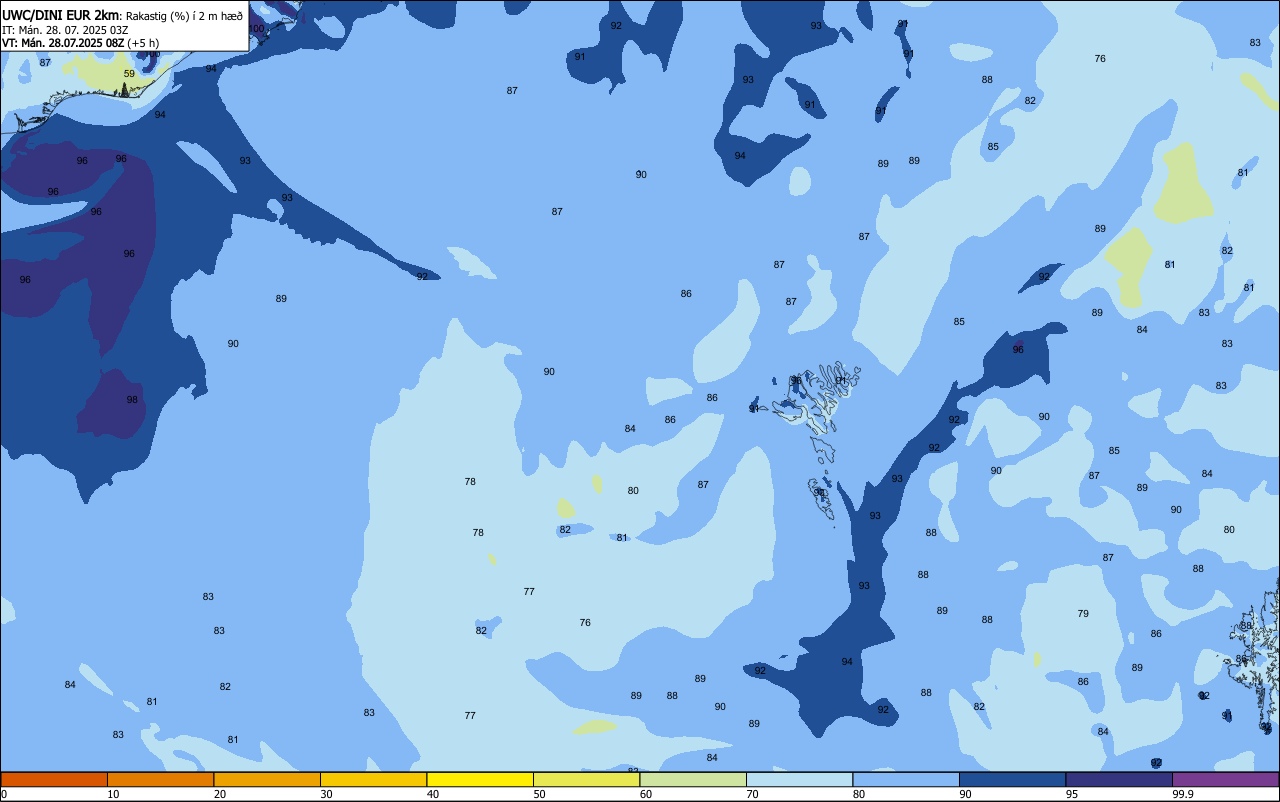Click the humidity value 100 on the map
Viewport: 1280px width, 802px height.
pos(256,29)
